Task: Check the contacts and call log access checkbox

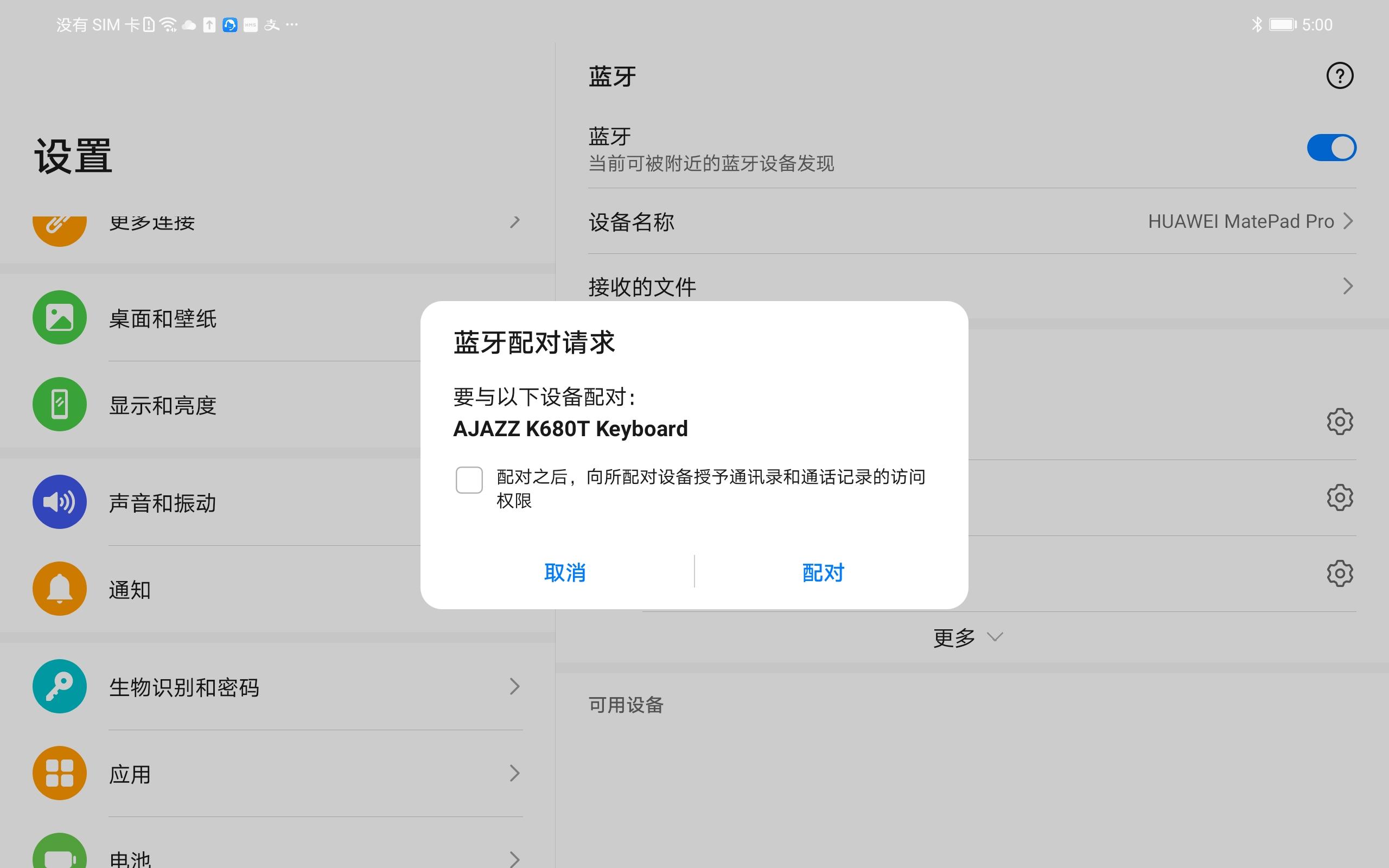Action: click(x=469, y=480)
